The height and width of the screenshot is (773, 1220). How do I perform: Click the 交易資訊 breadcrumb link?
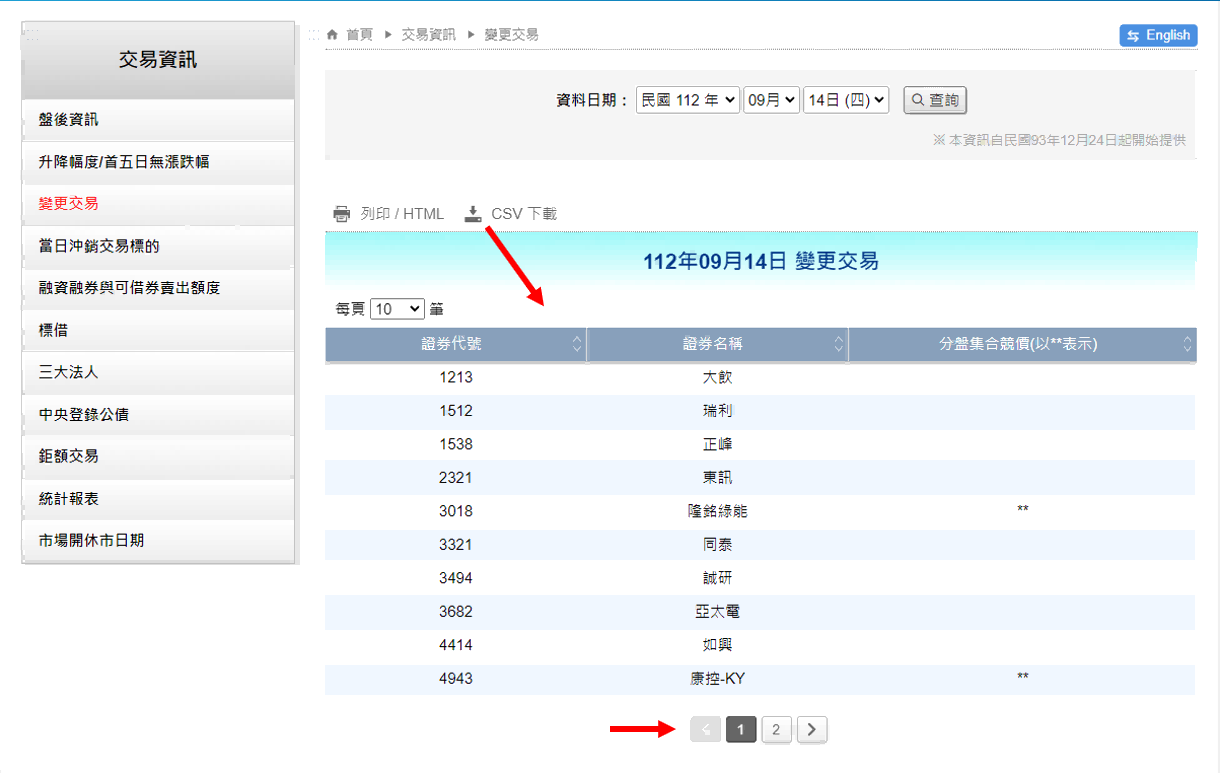pyautogui.click(x=428, y=35)
